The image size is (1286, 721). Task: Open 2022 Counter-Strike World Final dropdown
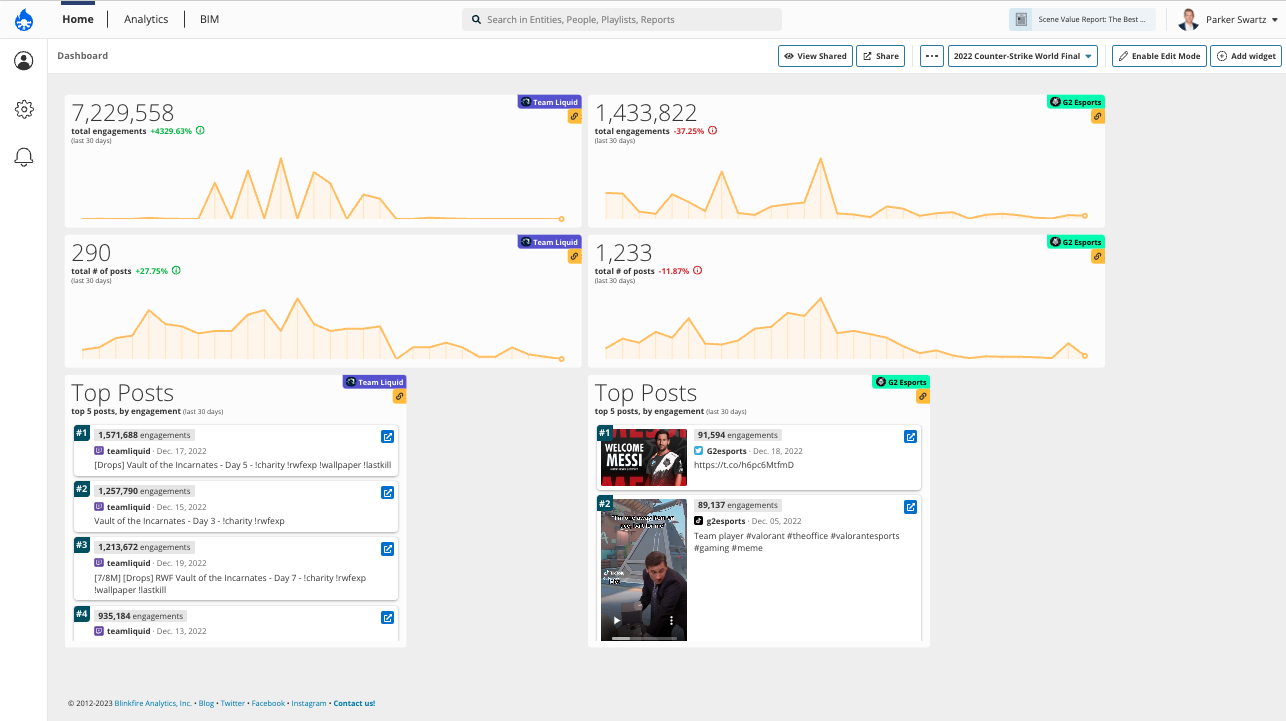point(1023,56)
